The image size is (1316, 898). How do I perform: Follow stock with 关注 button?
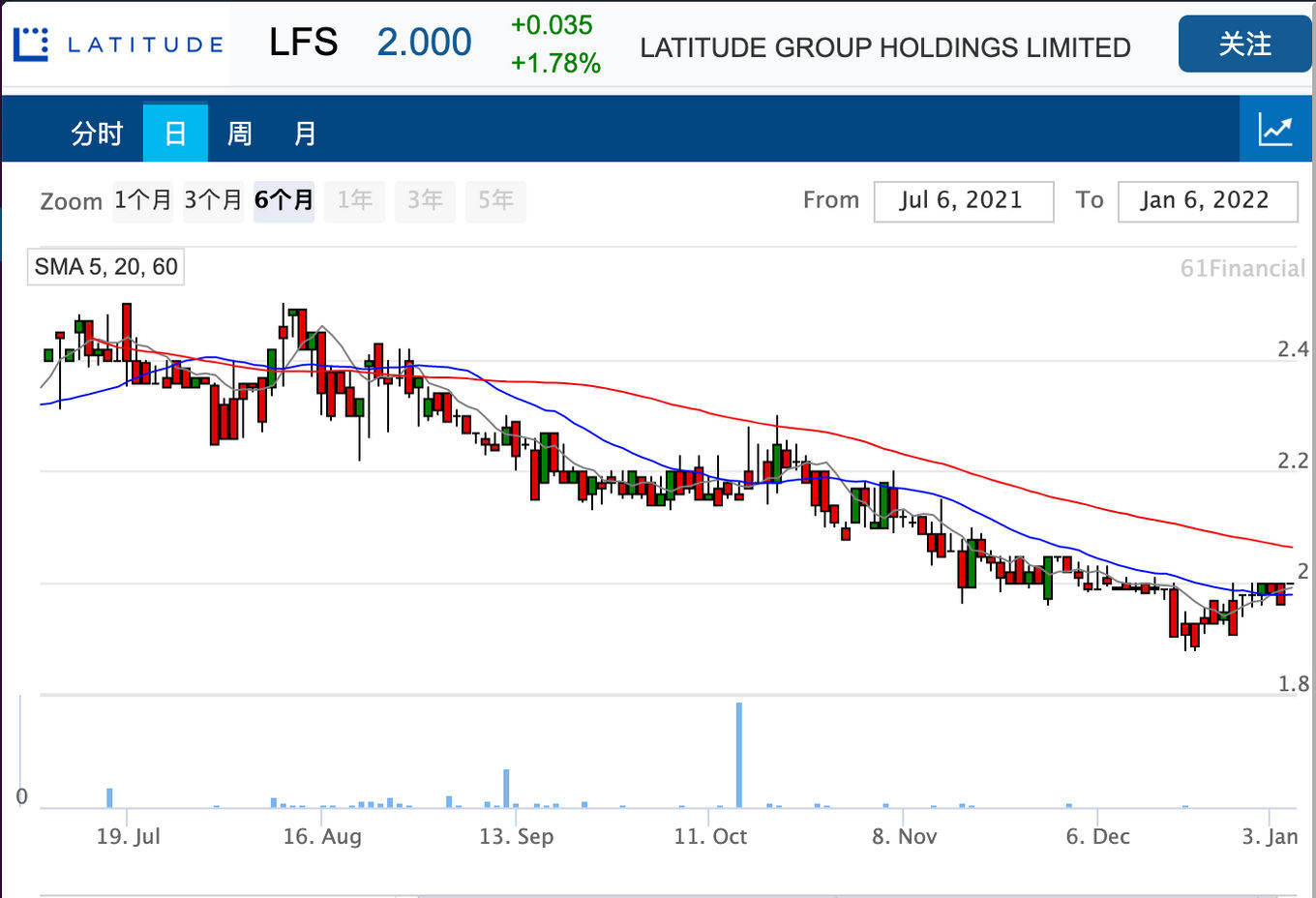(x=1244, y=44)
